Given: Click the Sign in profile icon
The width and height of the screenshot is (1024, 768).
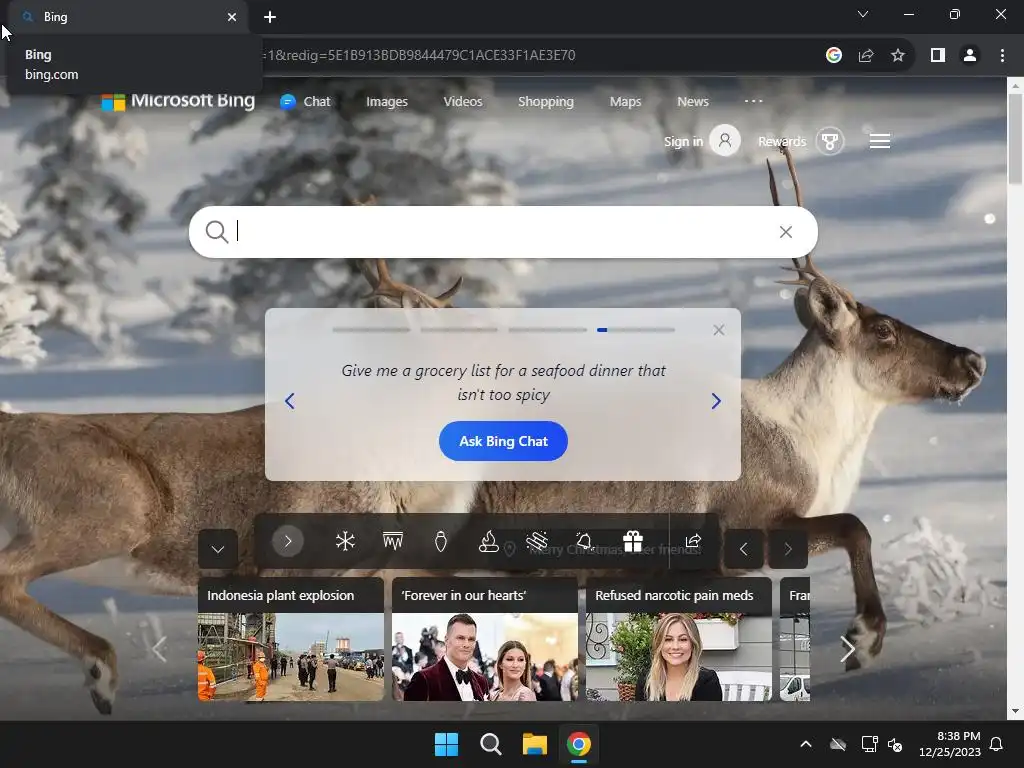Looking at the screenshot, I should [725, 140].
